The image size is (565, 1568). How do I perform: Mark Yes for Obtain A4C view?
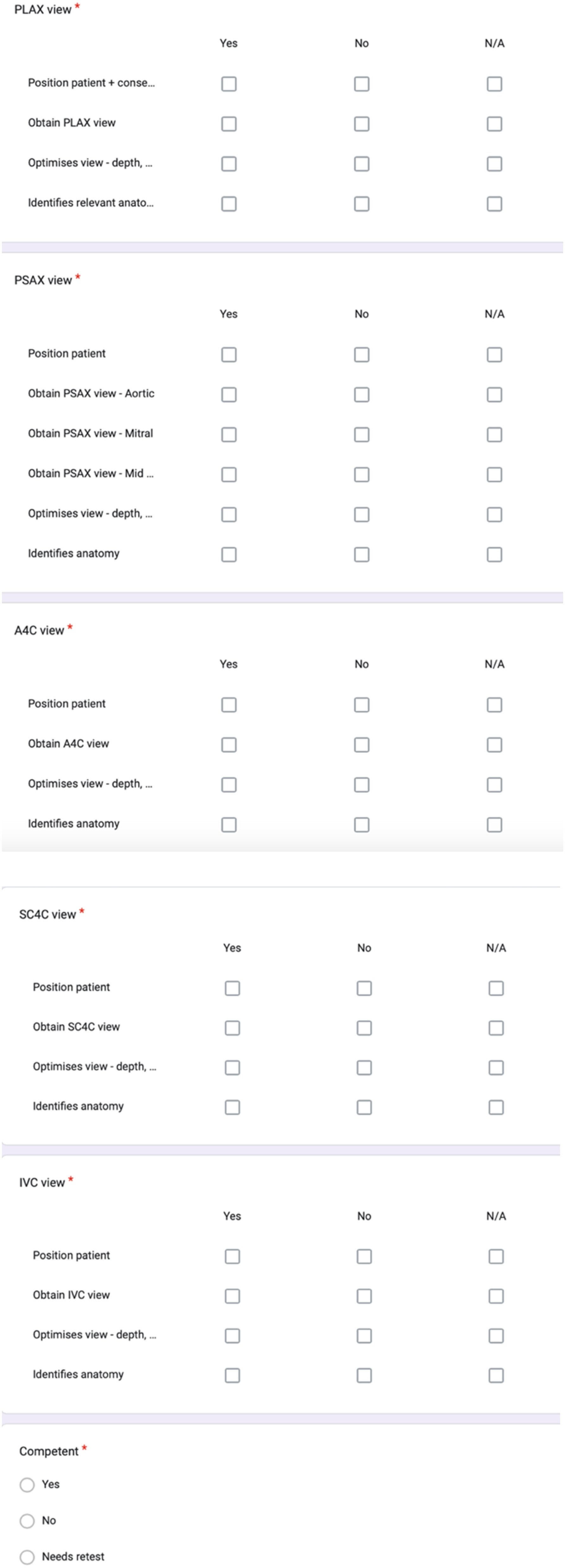coord(229,744)
